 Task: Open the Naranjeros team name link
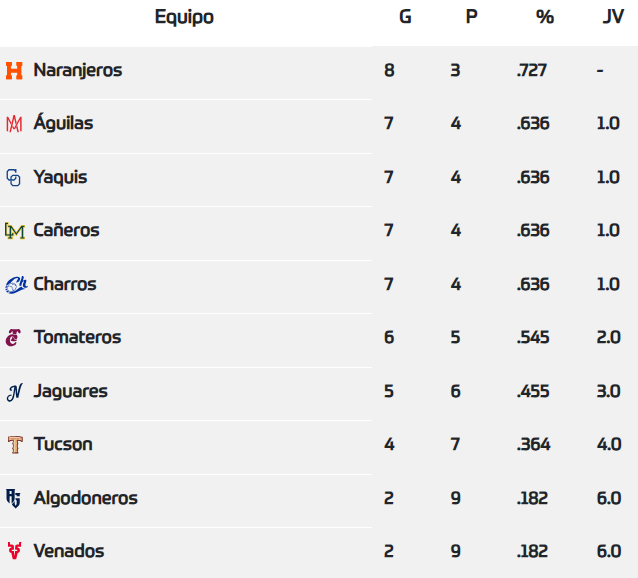(78, 71)
